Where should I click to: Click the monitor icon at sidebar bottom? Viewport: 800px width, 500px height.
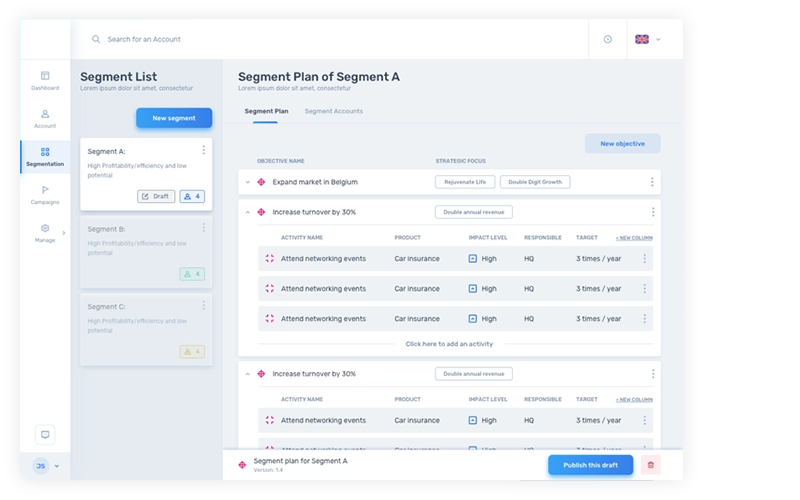[44, 434]
